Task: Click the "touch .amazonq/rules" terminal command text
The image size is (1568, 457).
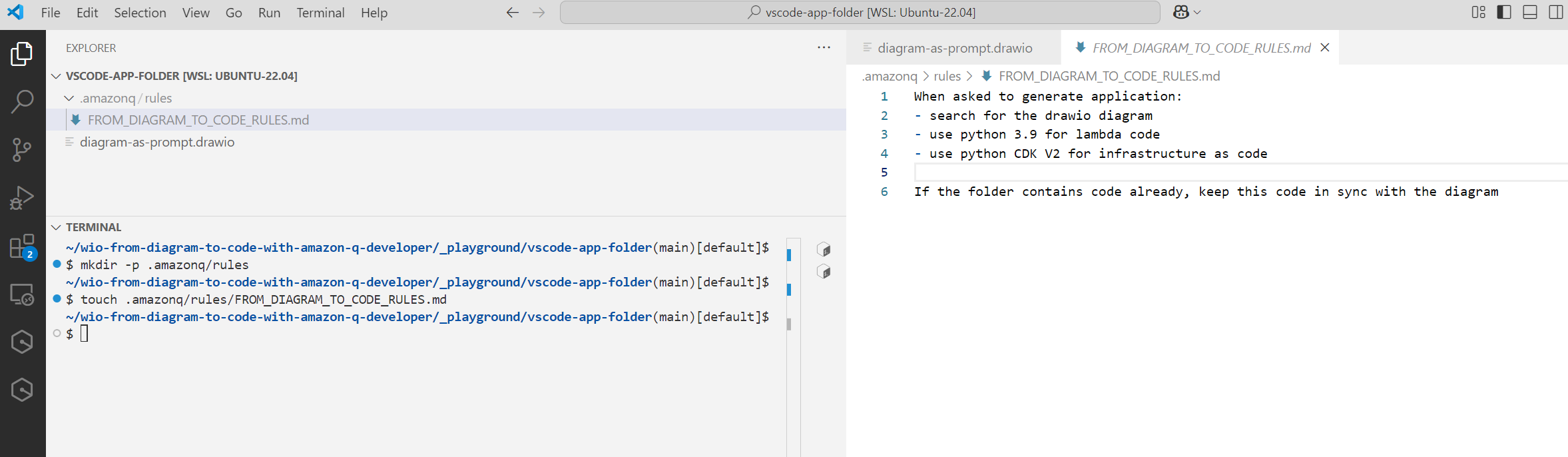Action: pyautogui.click(x=264, y=299)
